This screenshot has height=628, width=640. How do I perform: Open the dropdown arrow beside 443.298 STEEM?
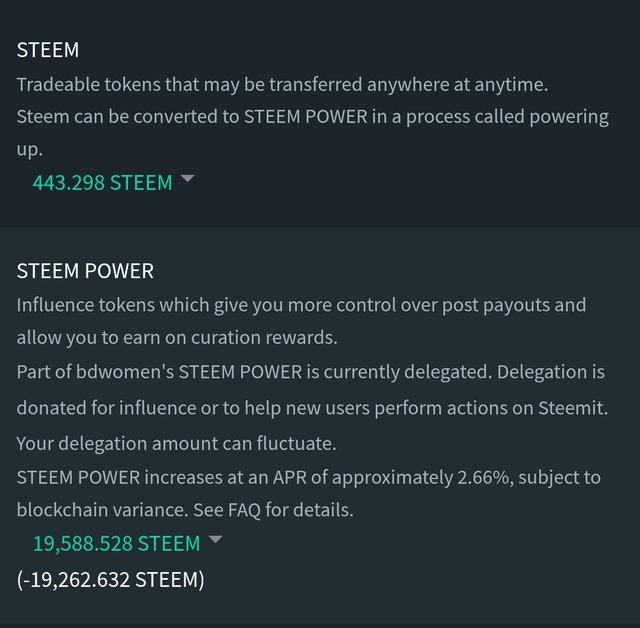pyautogui.click(x=188, y=178)
